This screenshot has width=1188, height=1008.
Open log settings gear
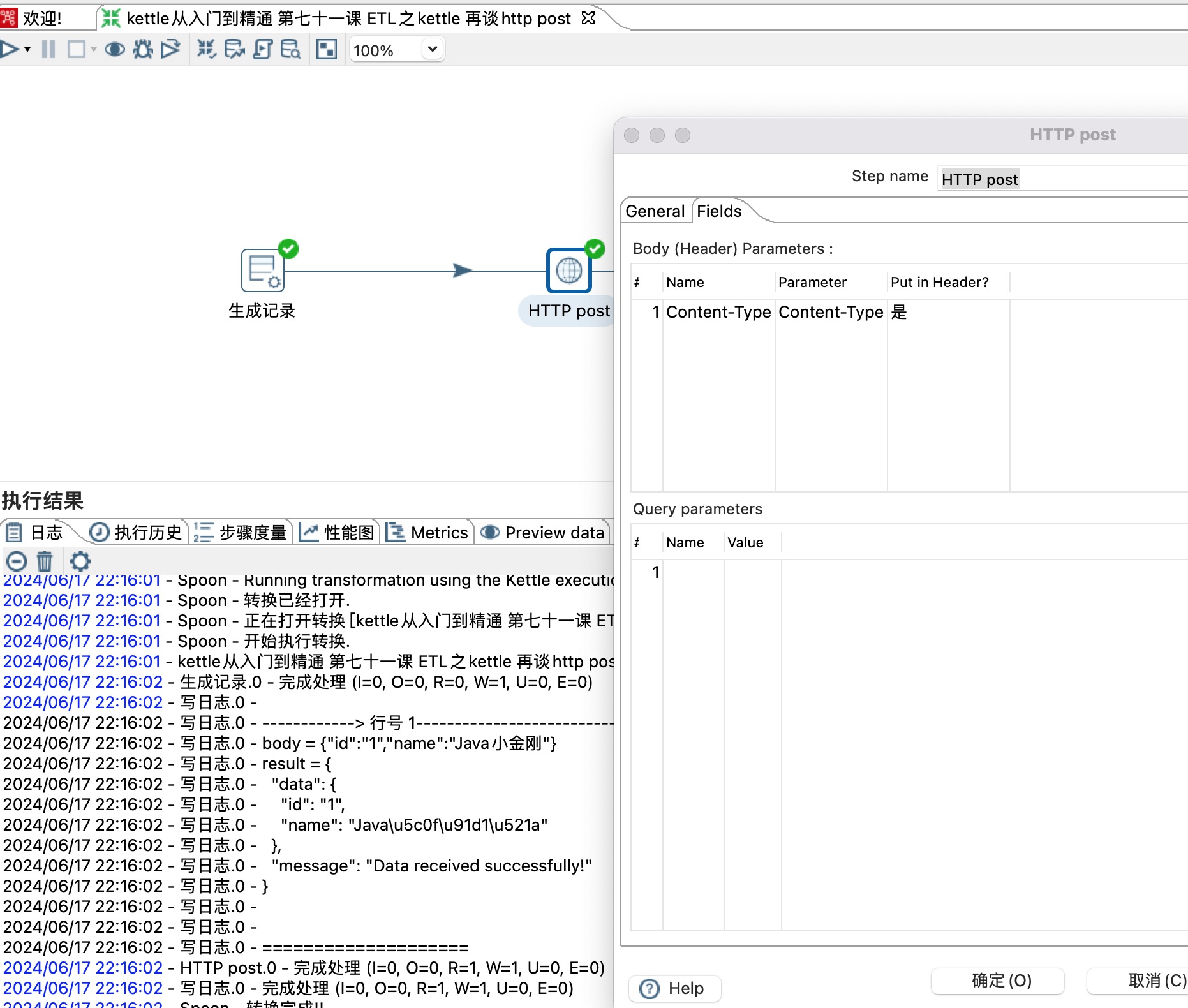(x=80, y=561)
